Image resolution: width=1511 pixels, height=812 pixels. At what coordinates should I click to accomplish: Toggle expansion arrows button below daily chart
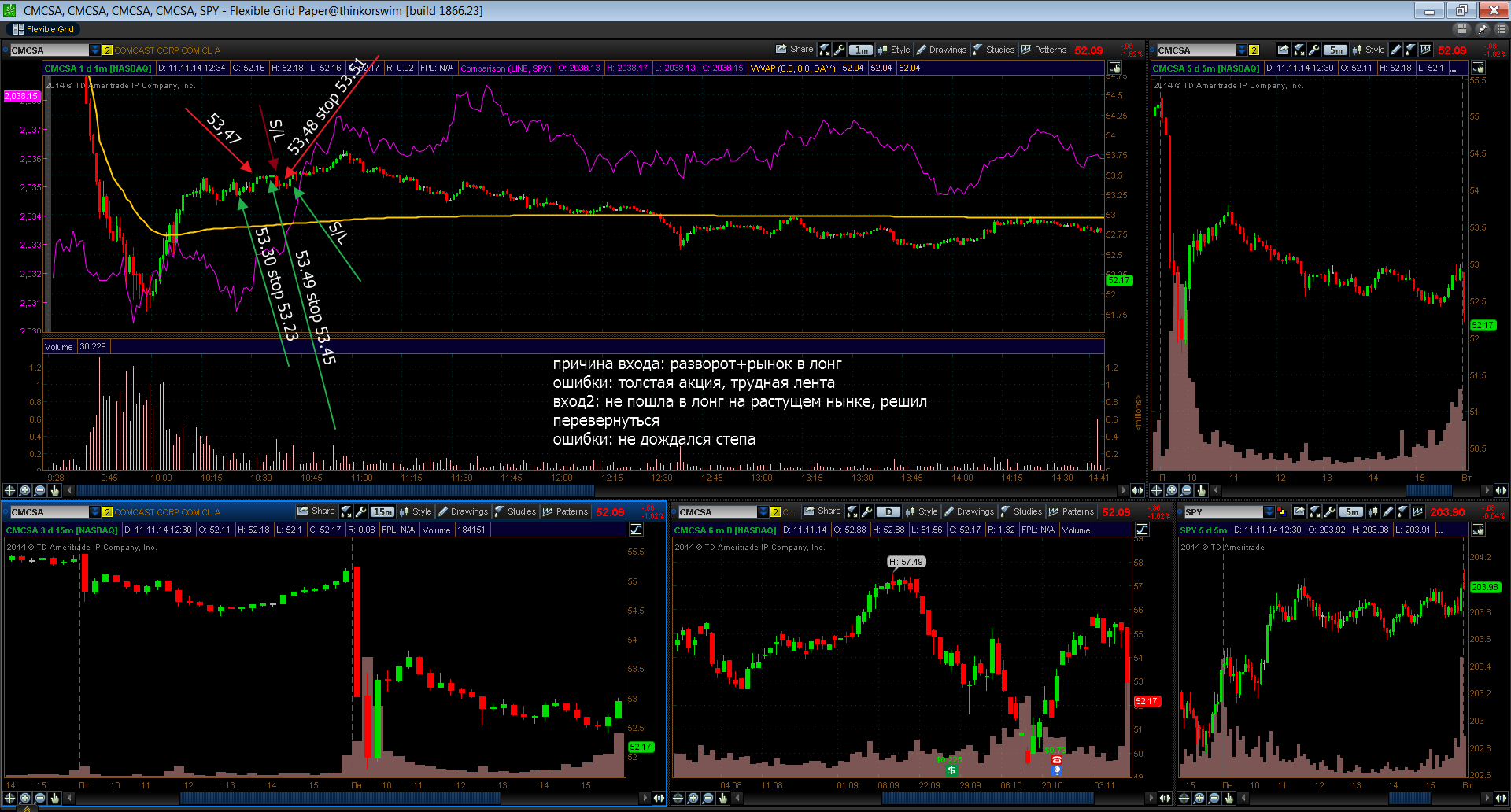coord(1166,798)
